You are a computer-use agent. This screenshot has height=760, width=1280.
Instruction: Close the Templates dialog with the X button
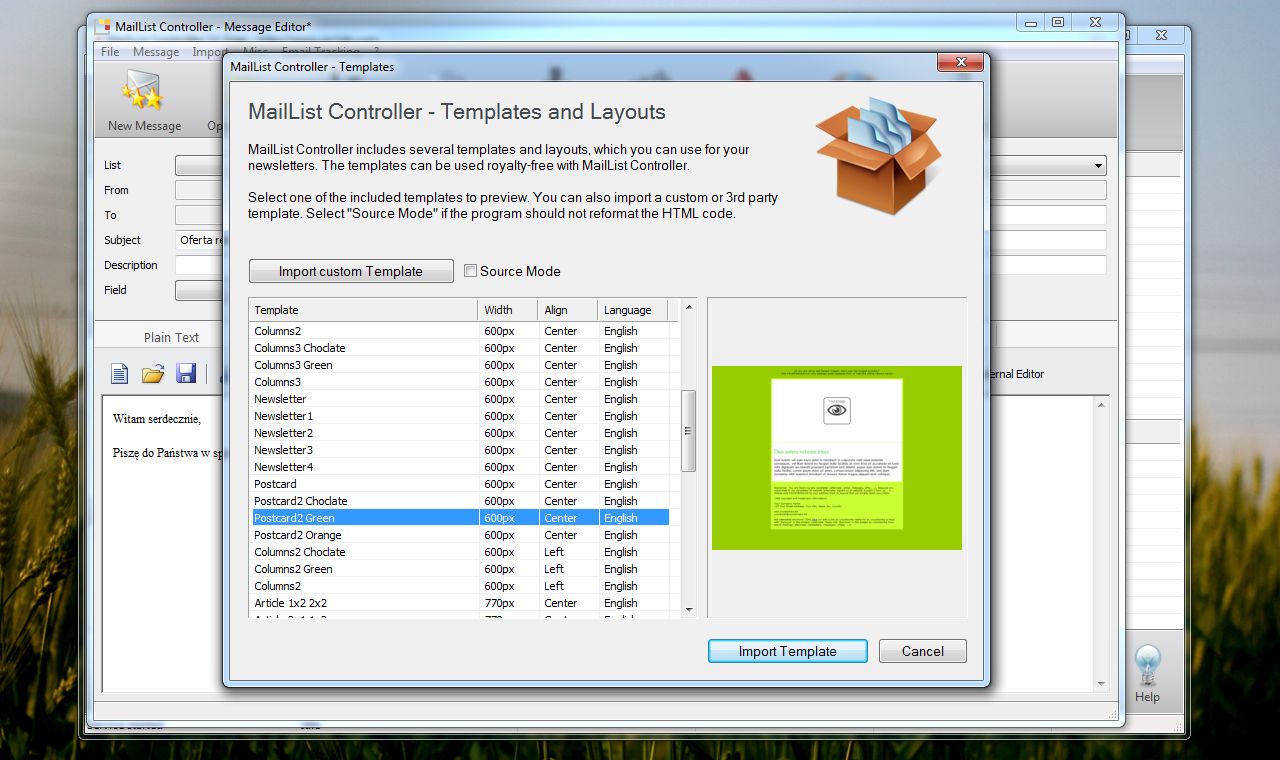coord(961,63)
